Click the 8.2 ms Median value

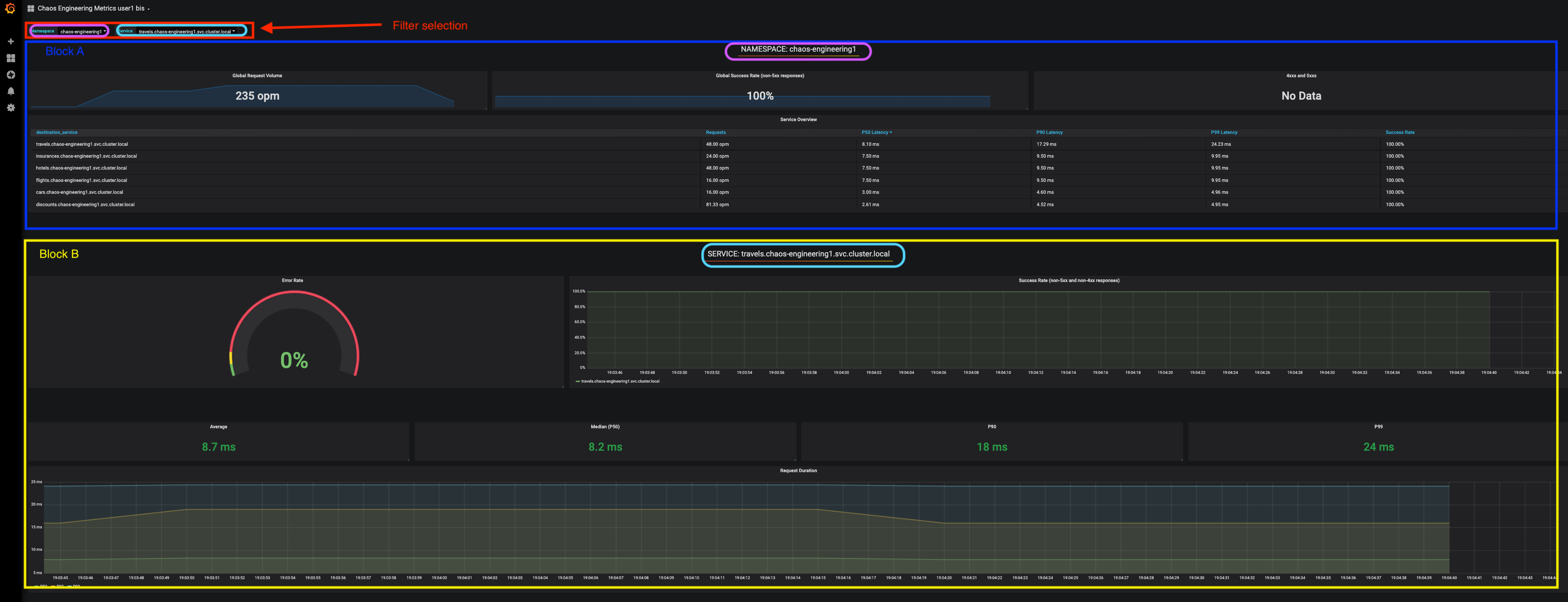605,447
